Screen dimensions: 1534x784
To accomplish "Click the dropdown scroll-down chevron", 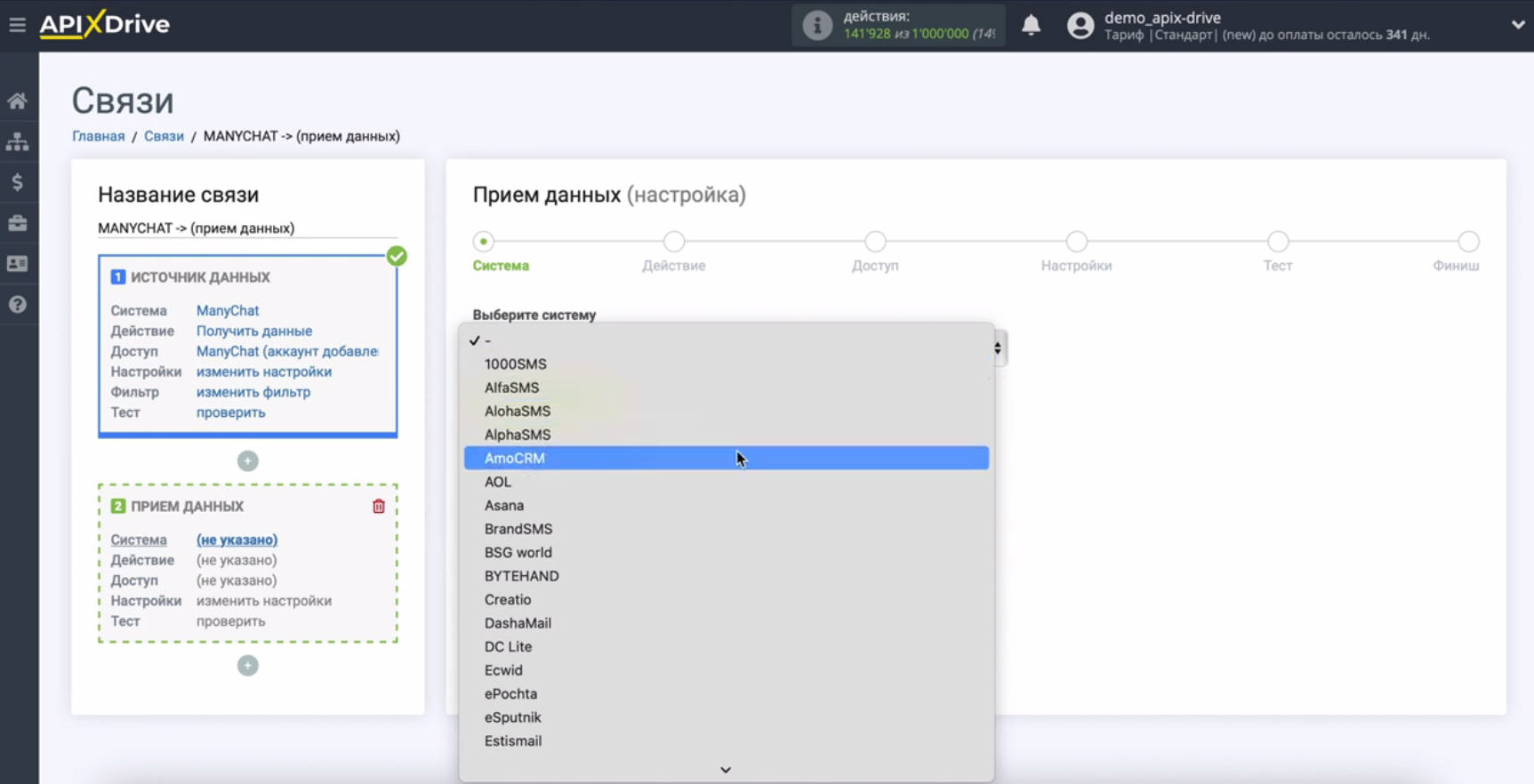I will [726, 770].
